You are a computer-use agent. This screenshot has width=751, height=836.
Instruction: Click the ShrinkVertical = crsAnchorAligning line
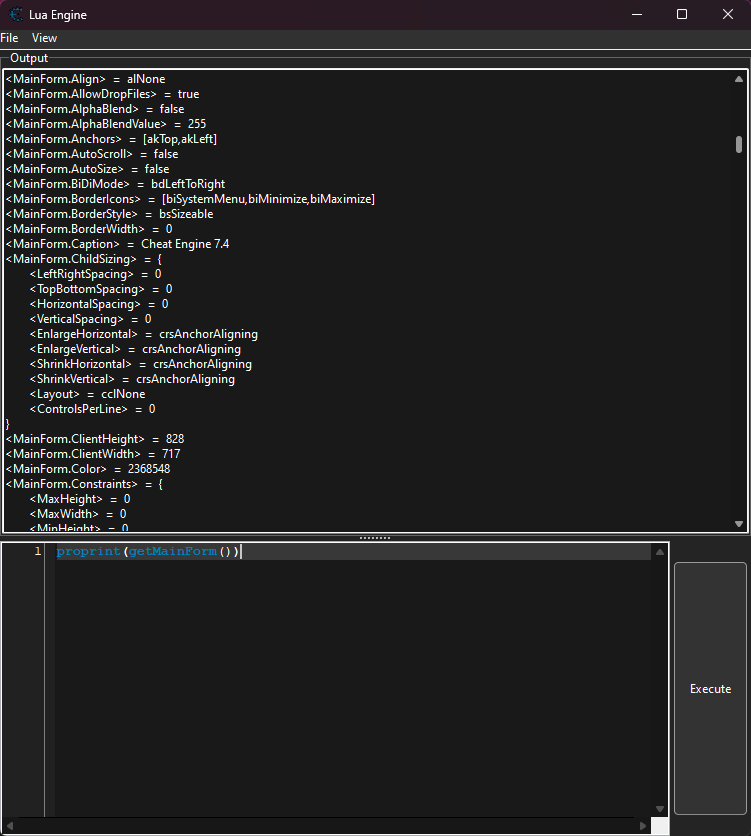coord(132,379)
